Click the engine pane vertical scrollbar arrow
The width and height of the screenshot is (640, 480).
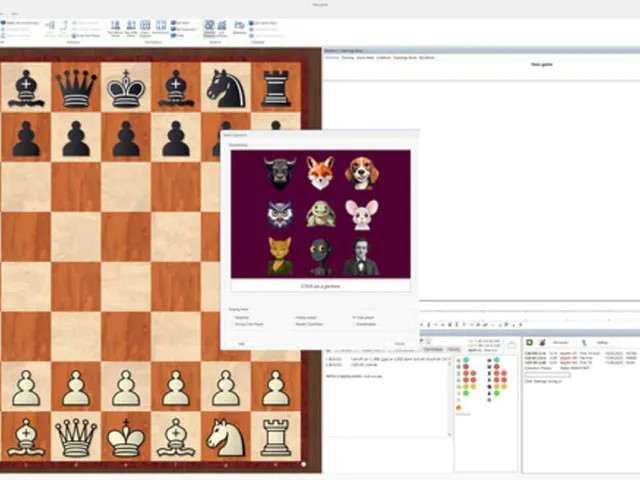449,434
